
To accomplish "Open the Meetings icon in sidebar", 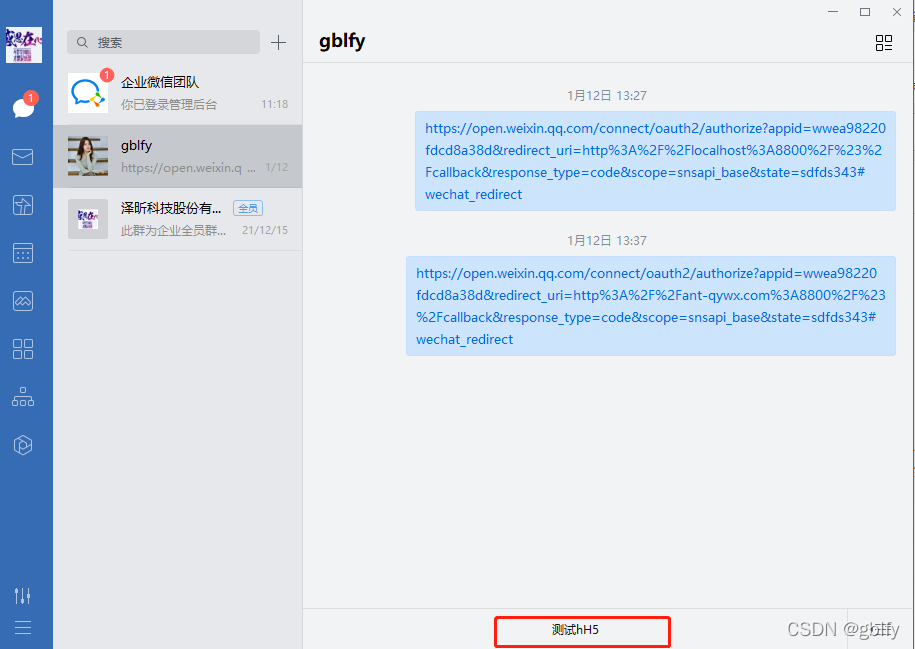I will [x=23, y=301].
